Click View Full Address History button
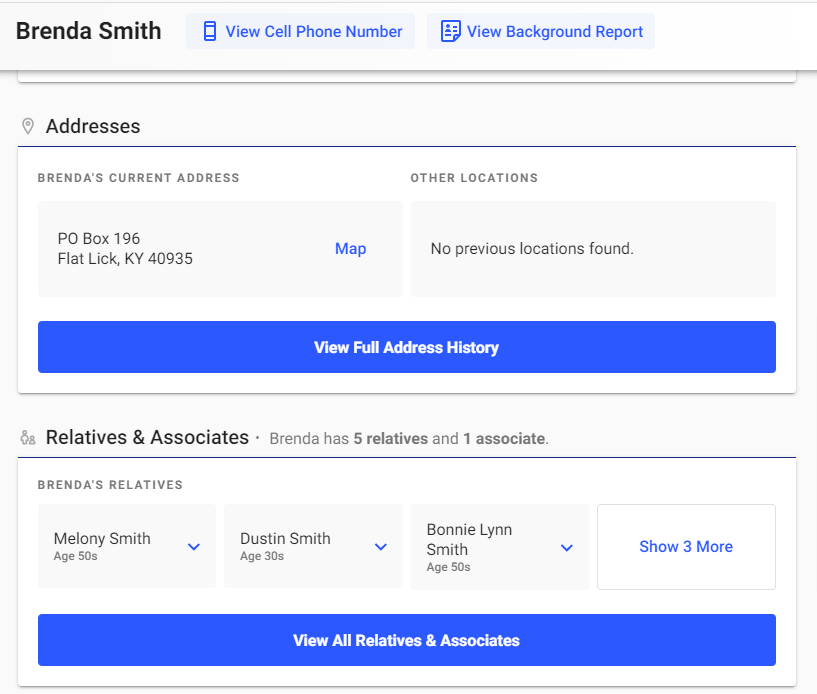 [407, 347]
